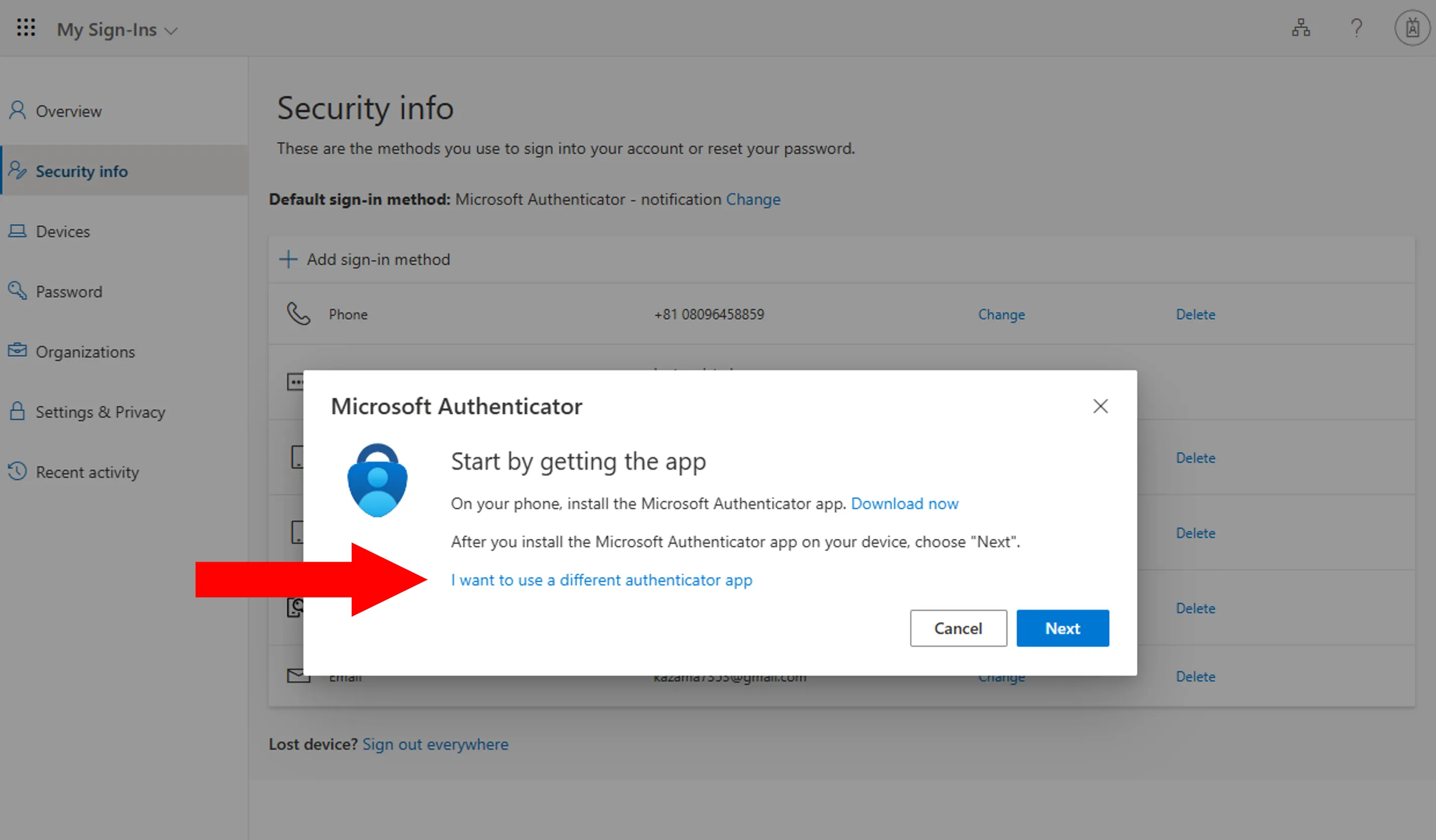Click the help question mark icon

pos(1356,28)
